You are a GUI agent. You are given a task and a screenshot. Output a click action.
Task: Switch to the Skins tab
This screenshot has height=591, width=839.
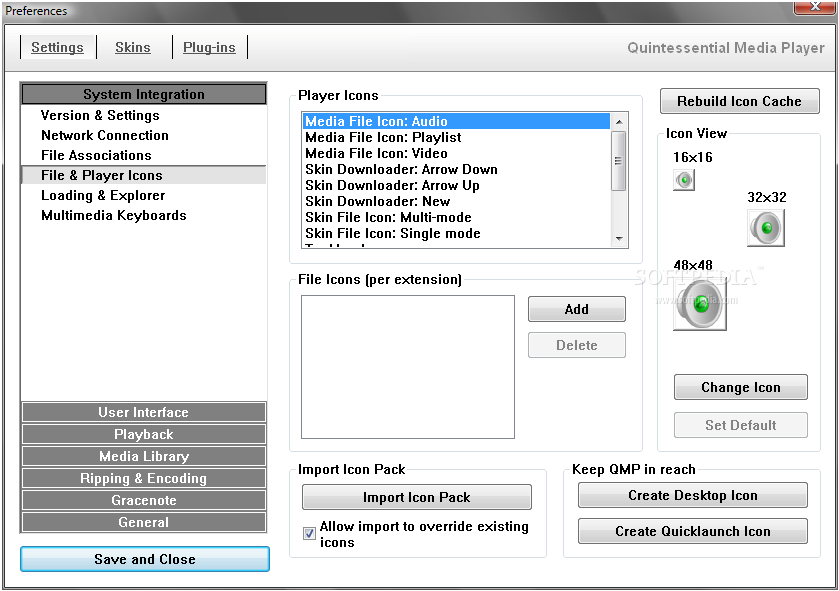133,47
